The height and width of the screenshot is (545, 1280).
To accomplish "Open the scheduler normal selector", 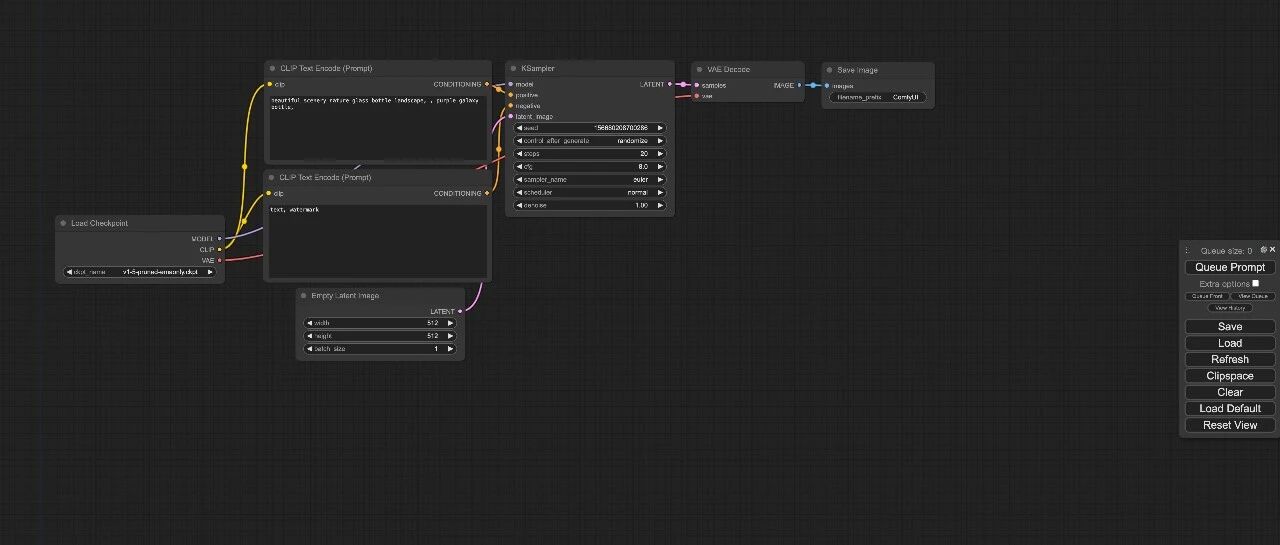I will pos(590,192).
